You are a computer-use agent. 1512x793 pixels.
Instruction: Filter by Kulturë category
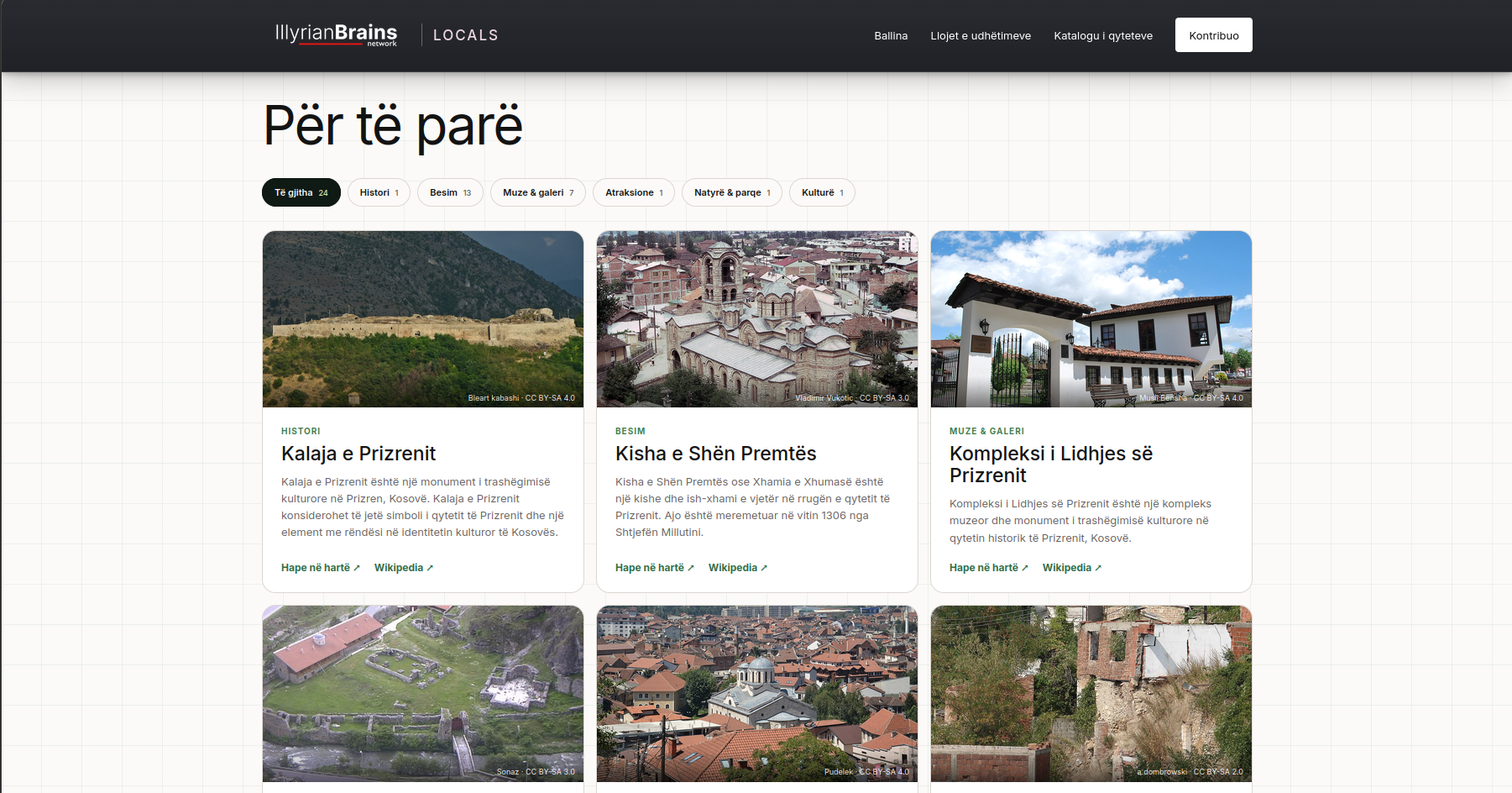tap(822, 192)
